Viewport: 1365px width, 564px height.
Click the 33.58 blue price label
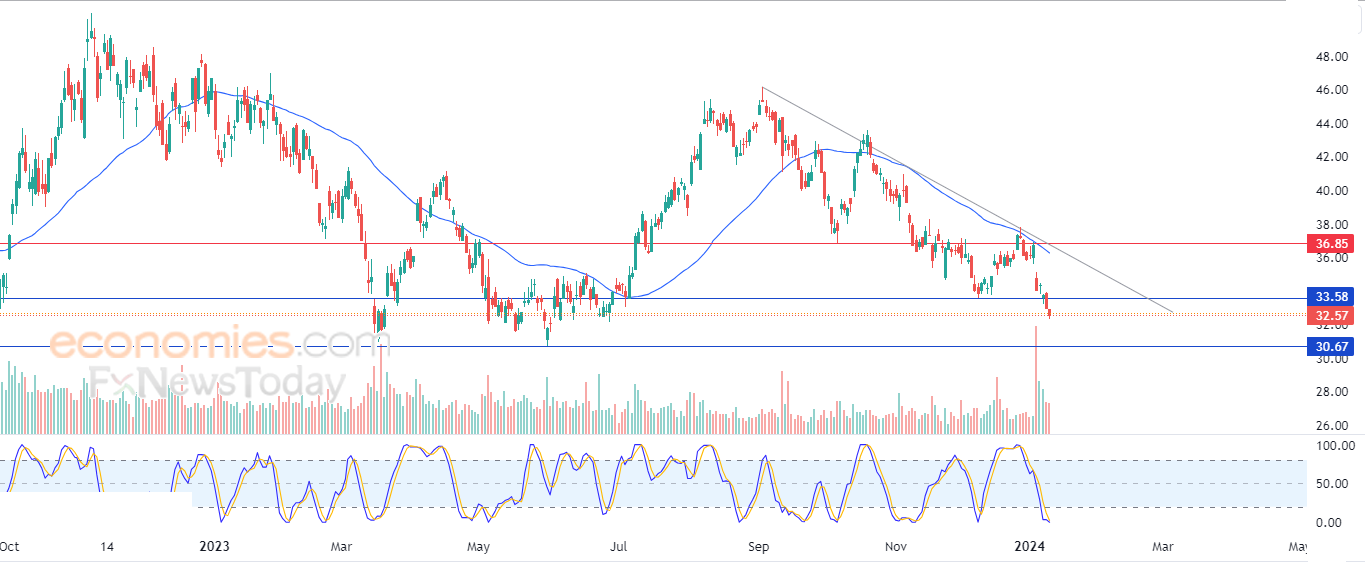pyautogui.click(x=1332, y=296)
